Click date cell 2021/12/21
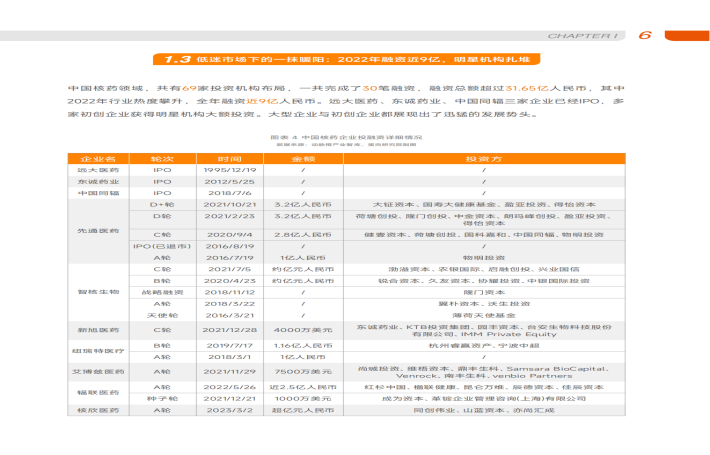Screen dimensions: 710x455 230,398
